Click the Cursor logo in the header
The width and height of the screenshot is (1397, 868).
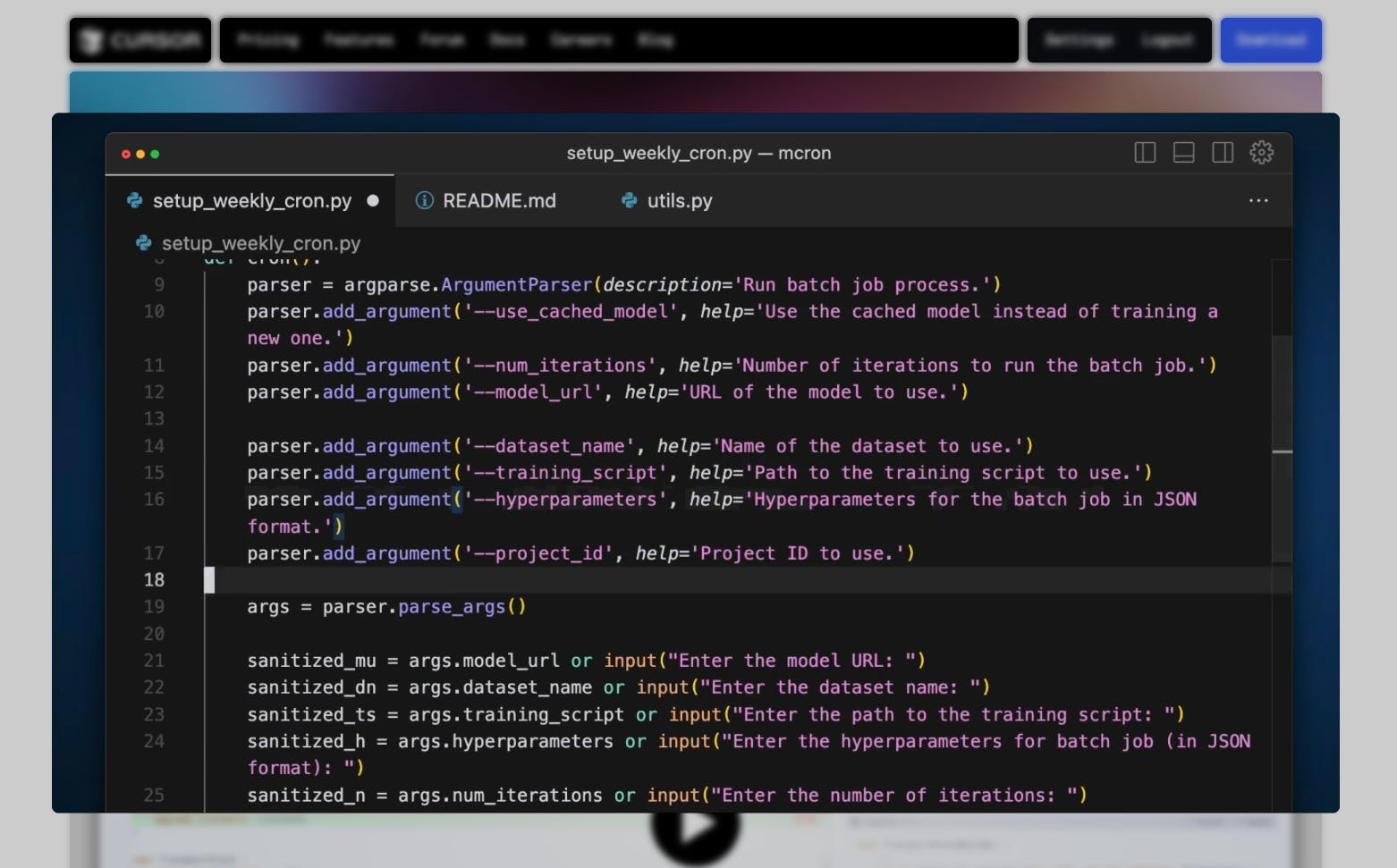coord(140,40)
